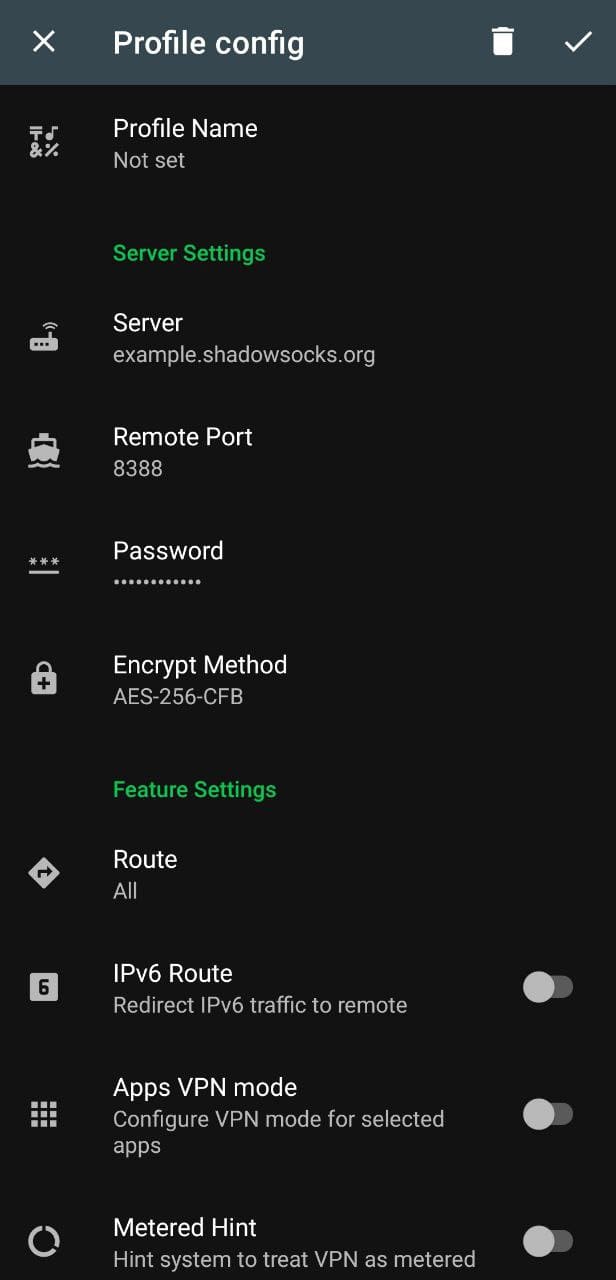Tap the Feature Settings section header
The image size is (616, 1280).
click(194, 790)
